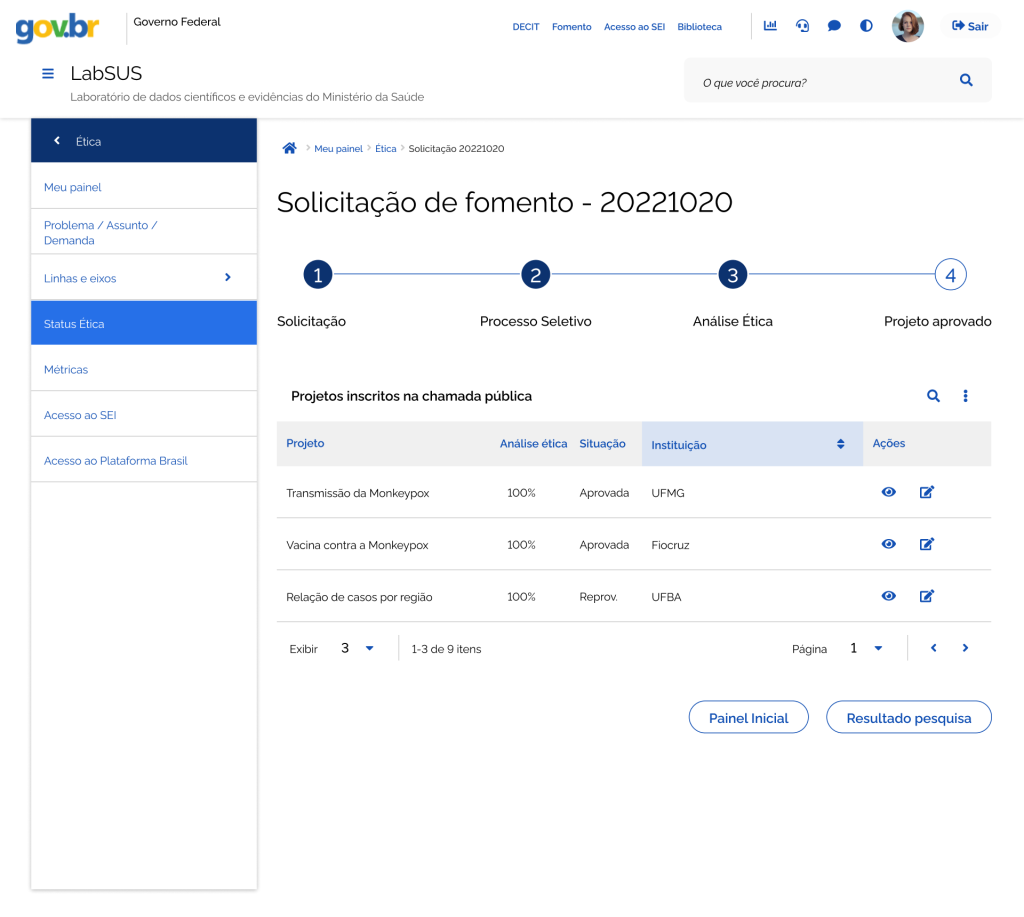1024x917 pixels.
Task: Open the headset support icon
Action: 802,26
